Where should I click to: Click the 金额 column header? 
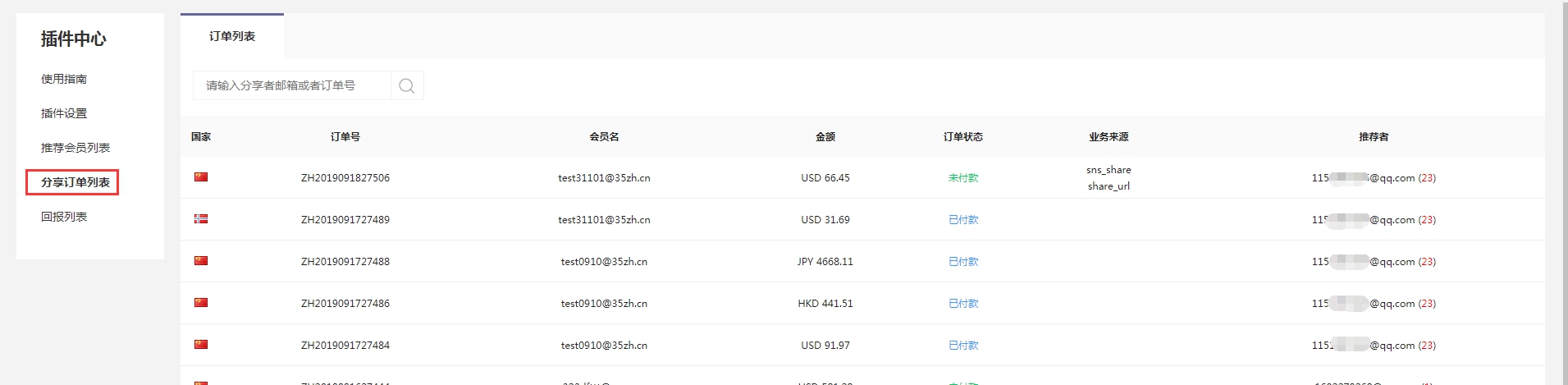[825, 137]
